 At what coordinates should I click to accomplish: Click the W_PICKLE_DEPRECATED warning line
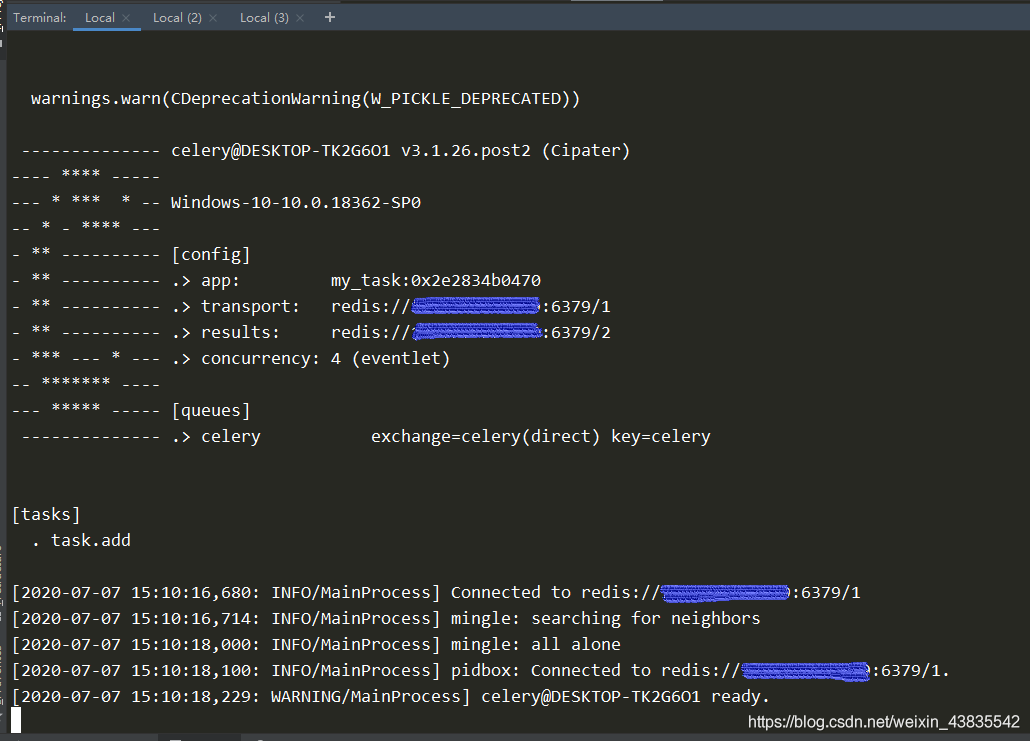(305, 99)
